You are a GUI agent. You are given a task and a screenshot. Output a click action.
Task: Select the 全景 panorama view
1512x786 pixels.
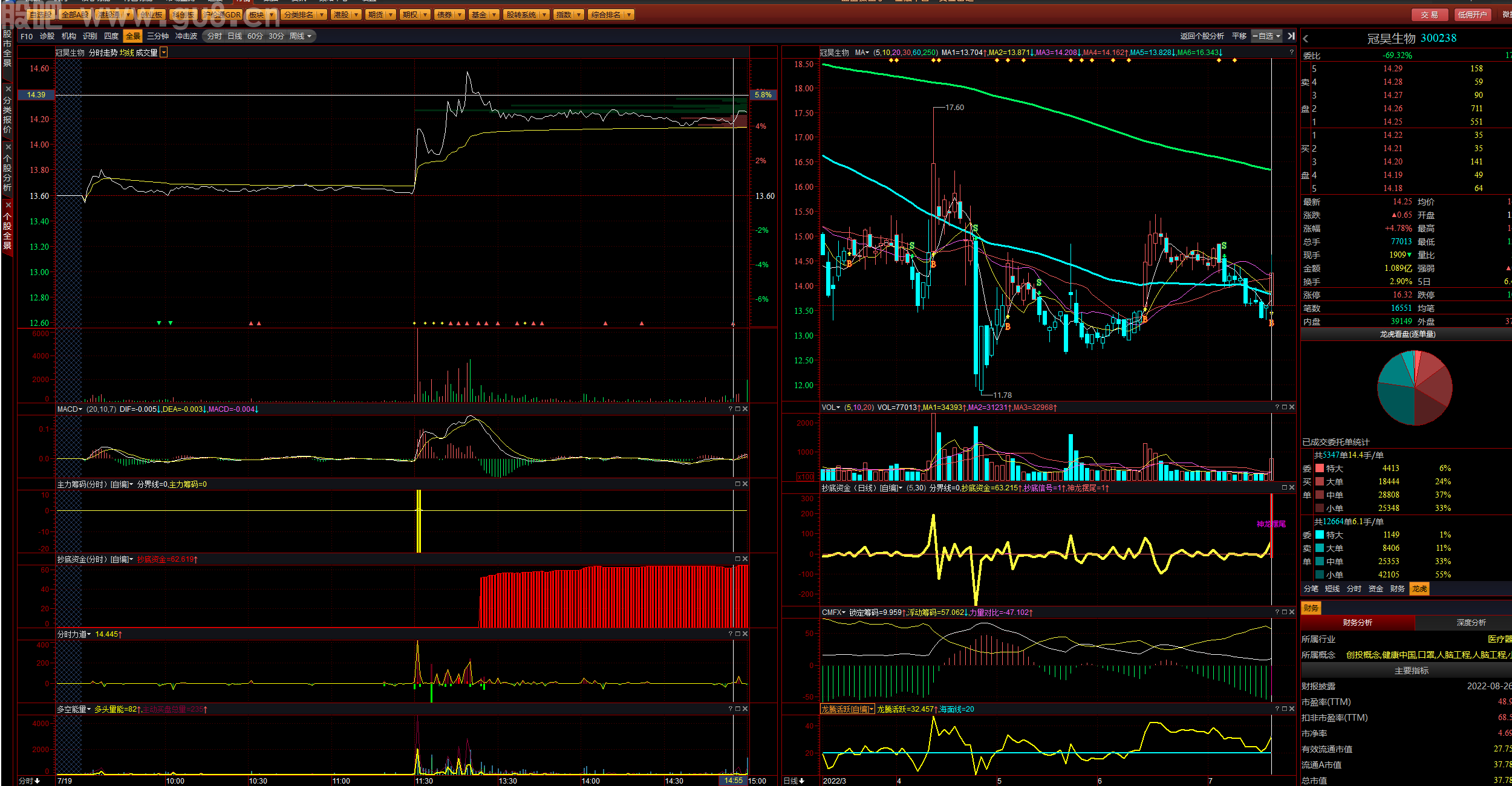pos(133,36)
